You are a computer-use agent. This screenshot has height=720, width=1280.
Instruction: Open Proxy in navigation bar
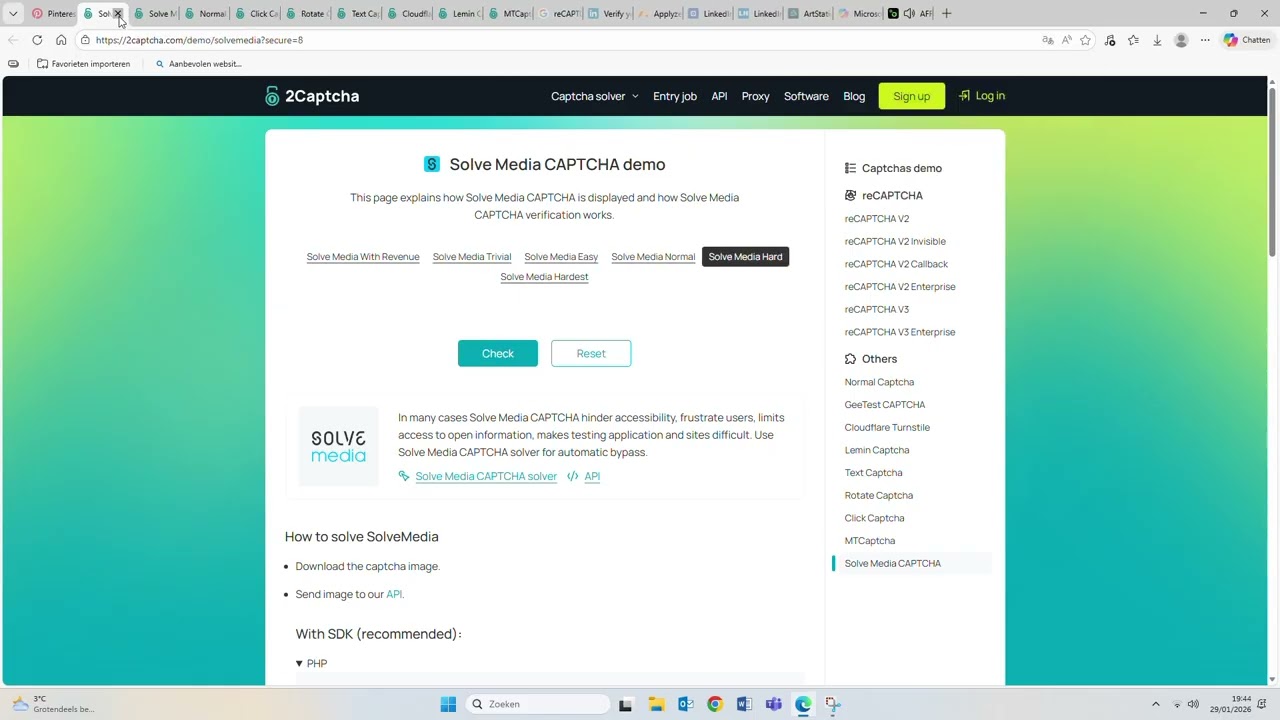pyautogui.click(x=756, y=96)
